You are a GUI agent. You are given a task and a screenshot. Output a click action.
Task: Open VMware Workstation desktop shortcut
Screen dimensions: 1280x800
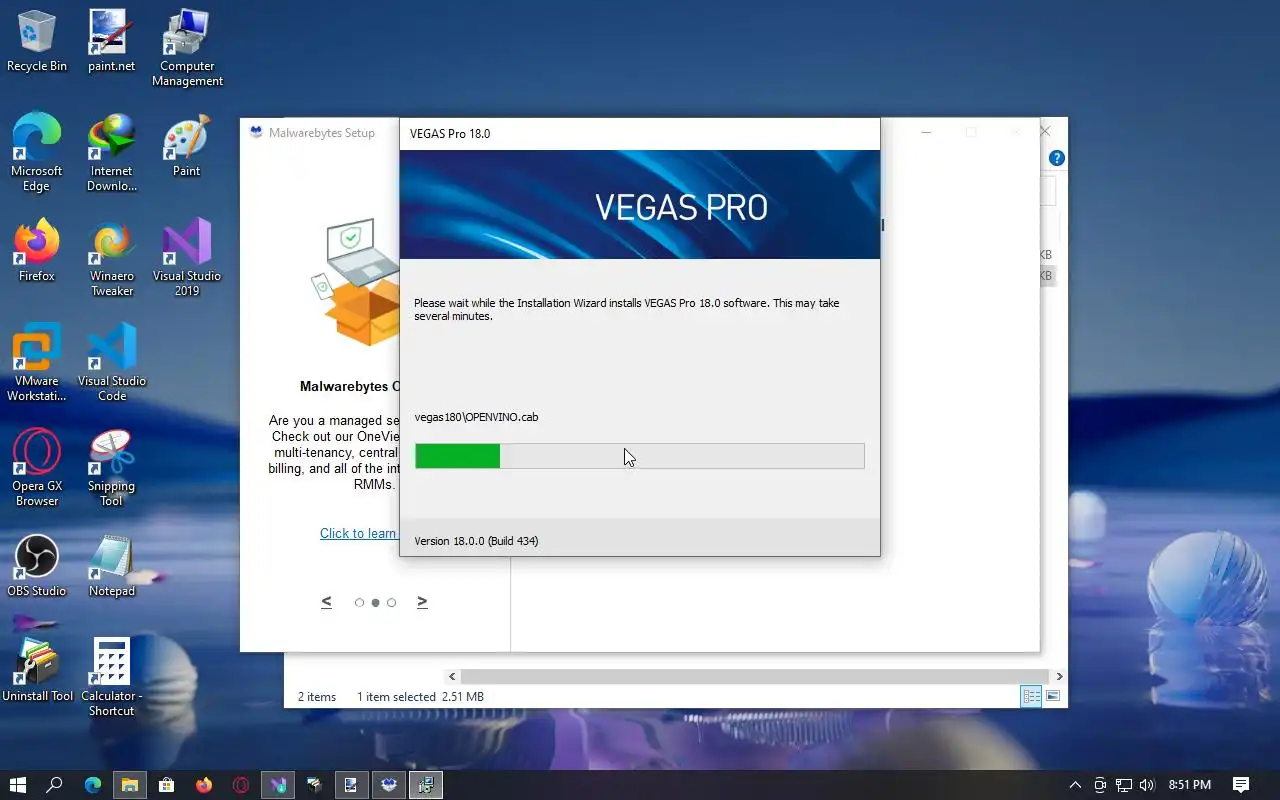tap(37, 363)
